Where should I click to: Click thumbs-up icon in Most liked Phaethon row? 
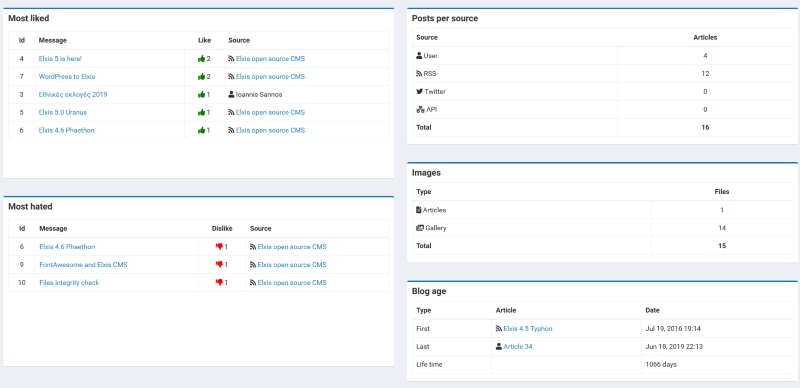pyautogui.click(x=201, y=130)
